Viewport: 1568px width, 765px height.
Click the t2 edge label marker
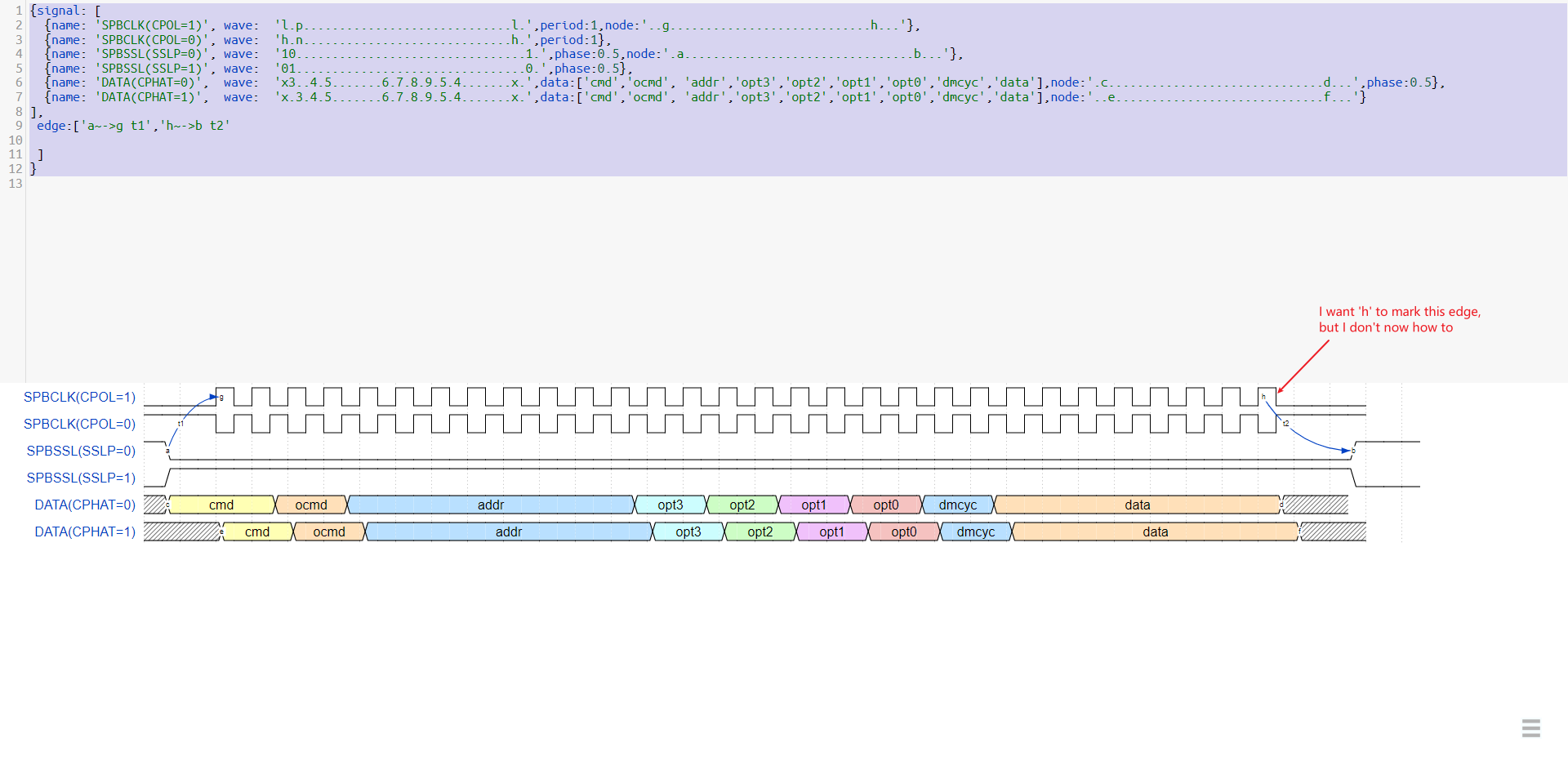[1286, 424]
